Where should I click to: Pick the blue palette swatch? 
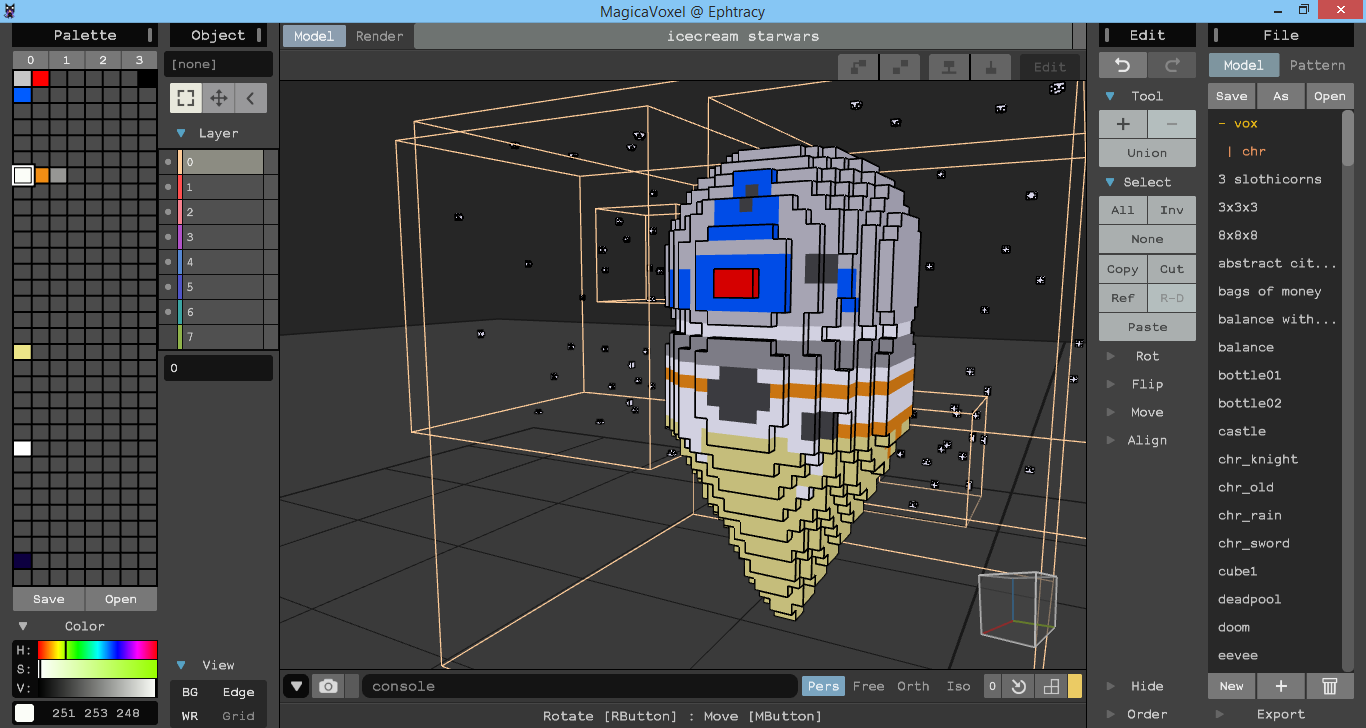(x=22, y=95)
